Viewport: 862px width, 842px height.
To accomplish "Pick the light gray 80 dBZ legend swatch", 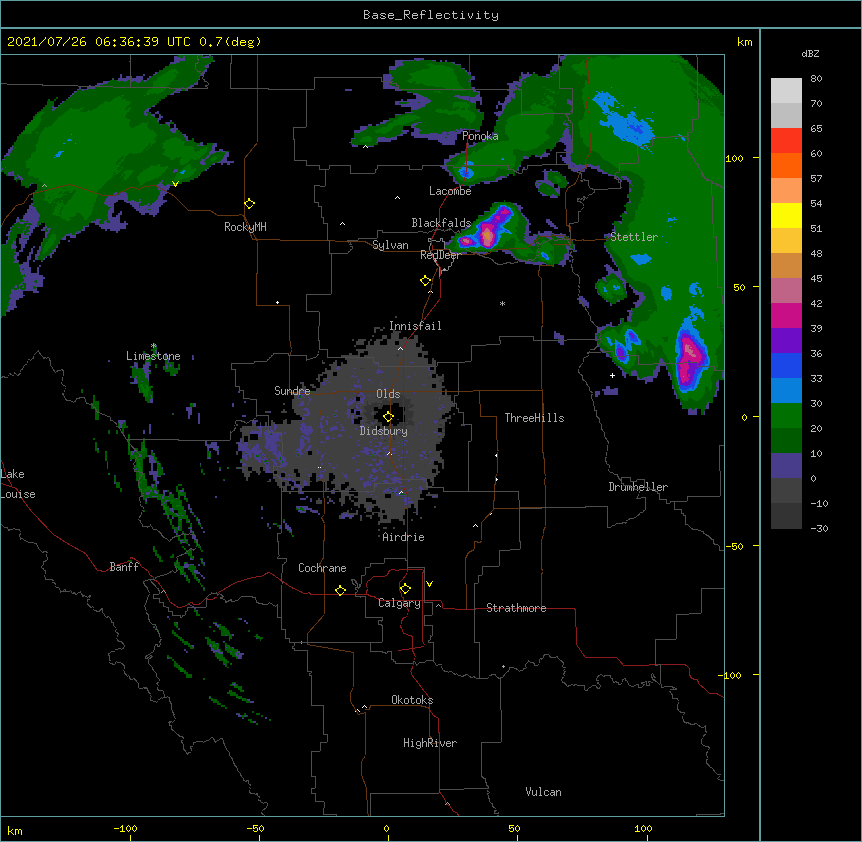I will point(786,91).
